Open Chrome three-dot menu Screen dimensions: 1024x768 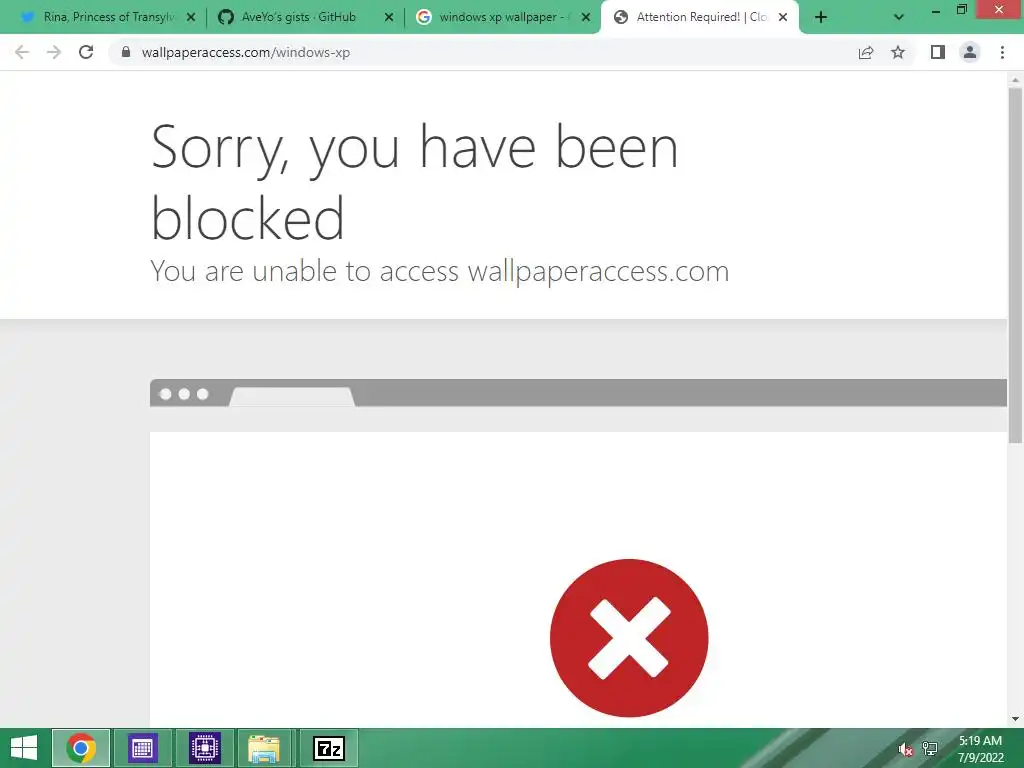coord(1002,52)
